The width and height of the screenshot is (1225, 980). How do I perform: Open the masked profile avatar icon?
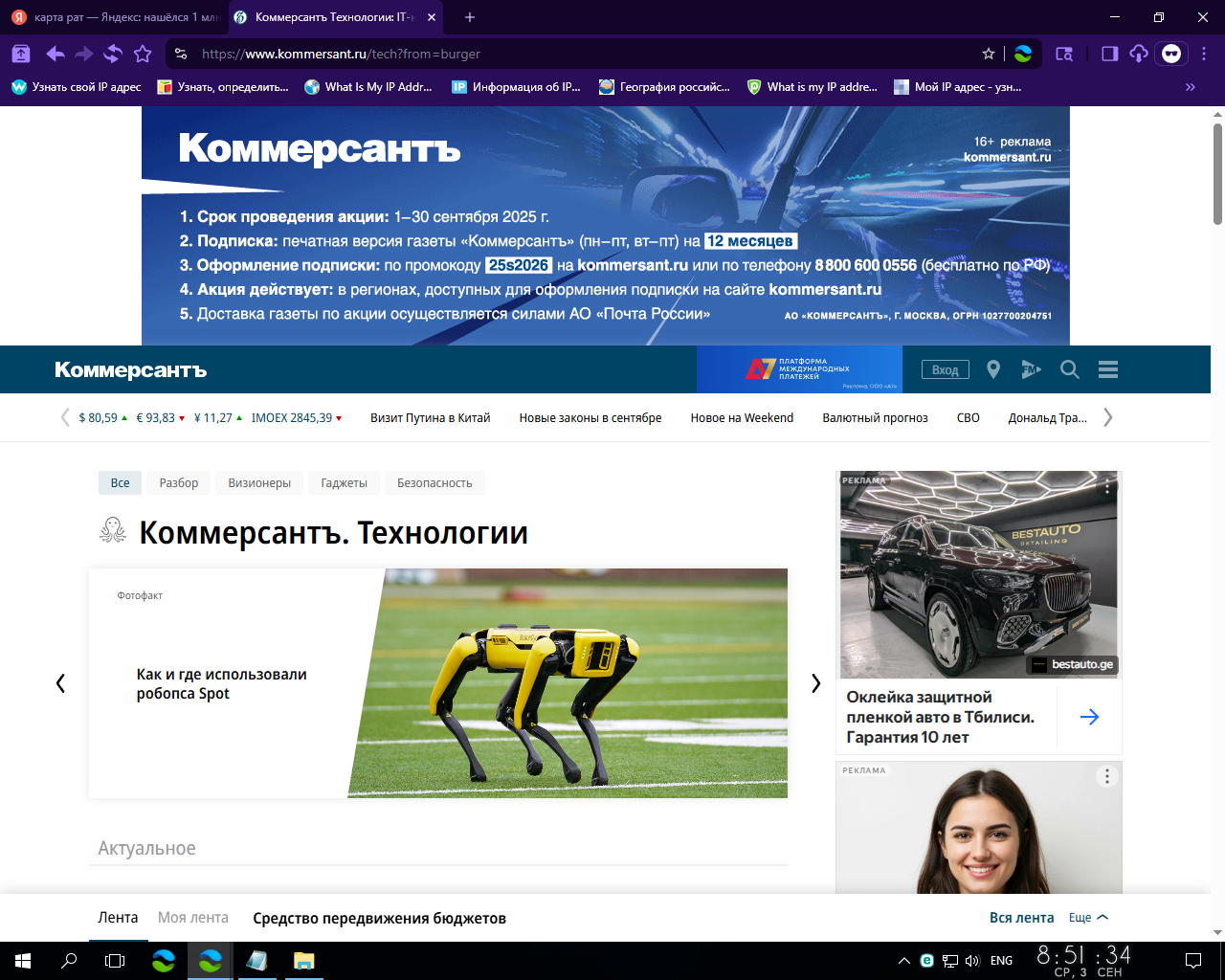pyautogui.click(x=1171, y=54)
